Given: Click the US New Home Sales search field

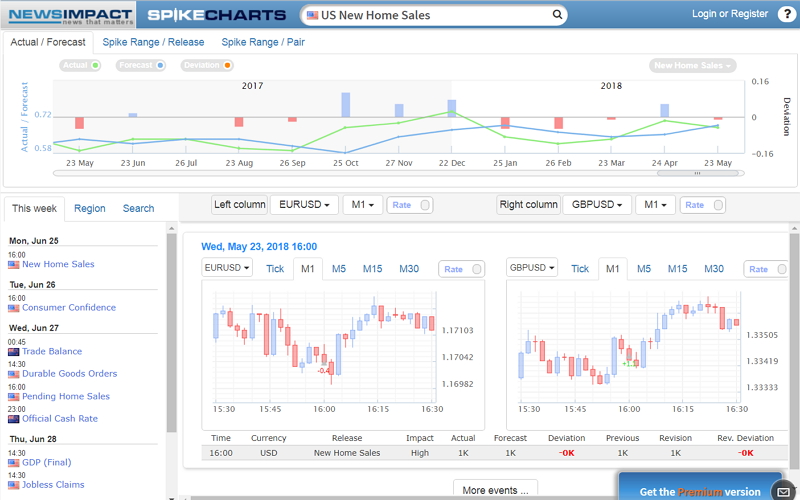Looking at the screenshot, I should [433, 15].
